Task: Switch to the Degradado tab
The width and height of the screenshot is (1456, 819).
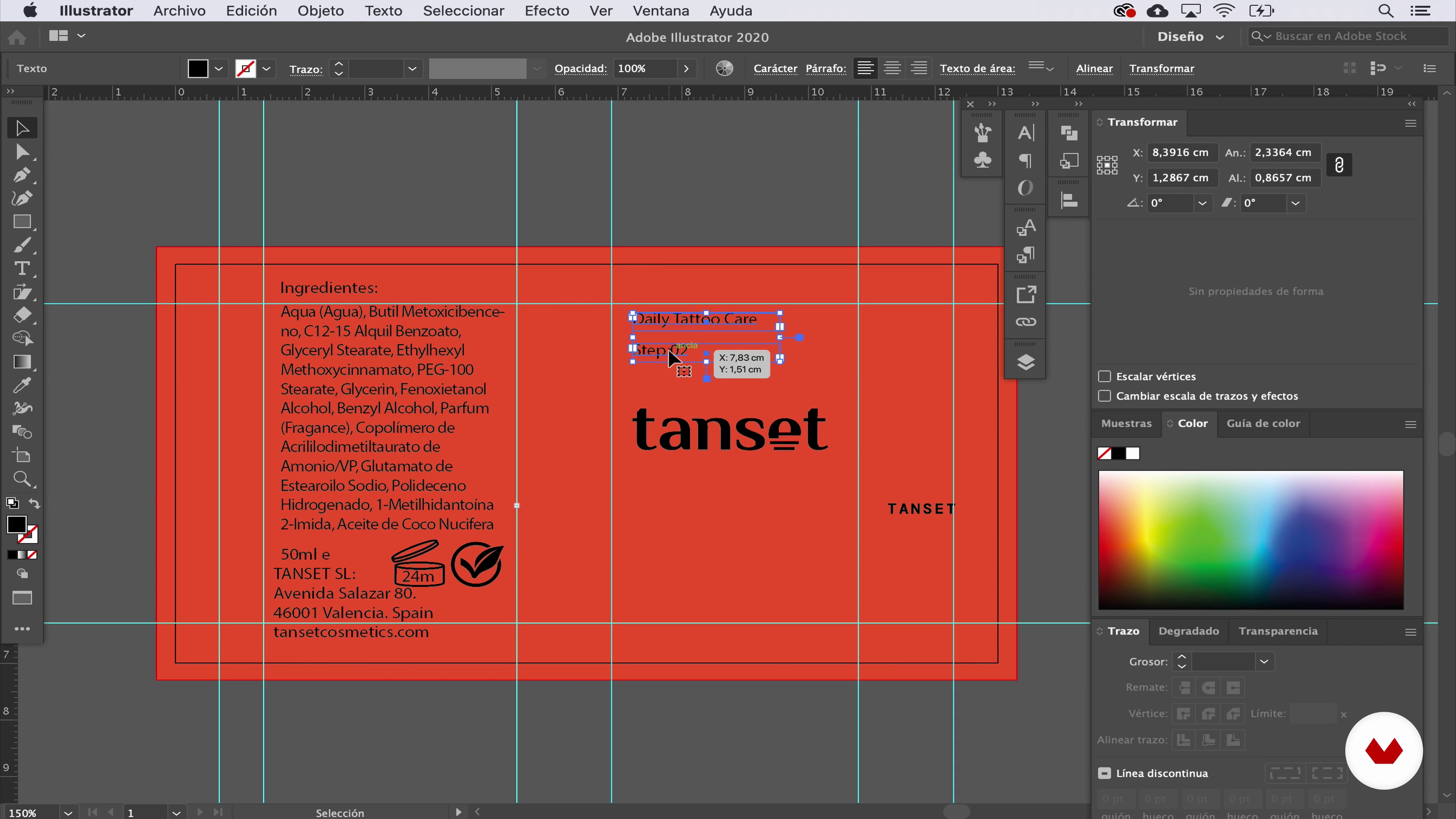Action: [x=1188, y=631]
